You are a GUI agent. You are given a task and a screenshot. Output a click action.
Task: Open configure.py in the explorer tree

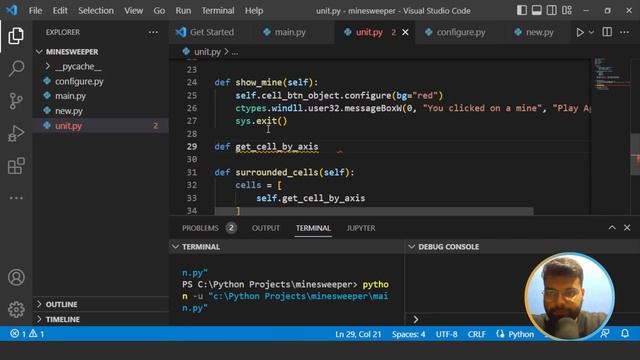click(101, 81)
